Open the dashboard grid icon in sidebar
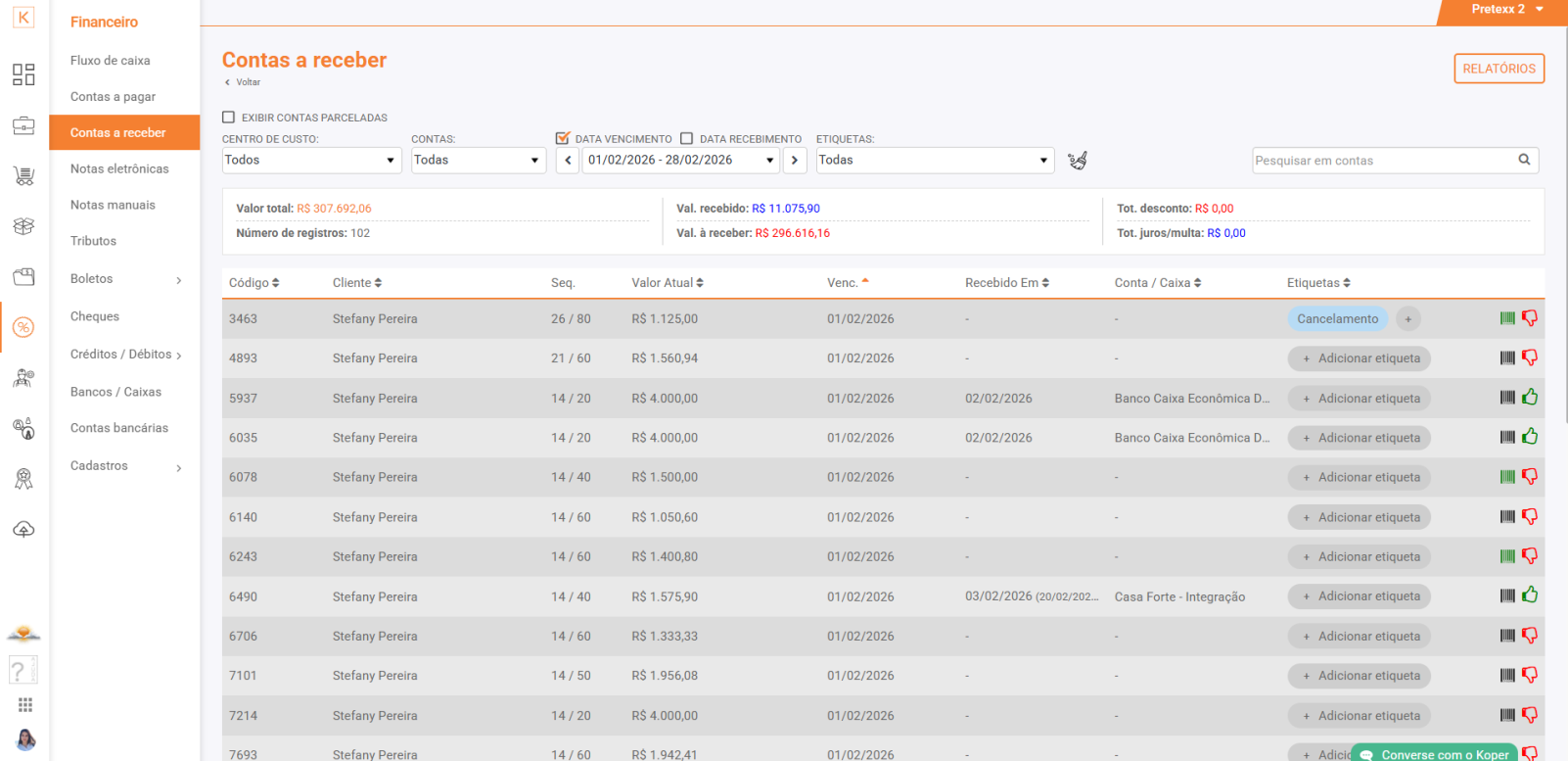 coord(23,74)
